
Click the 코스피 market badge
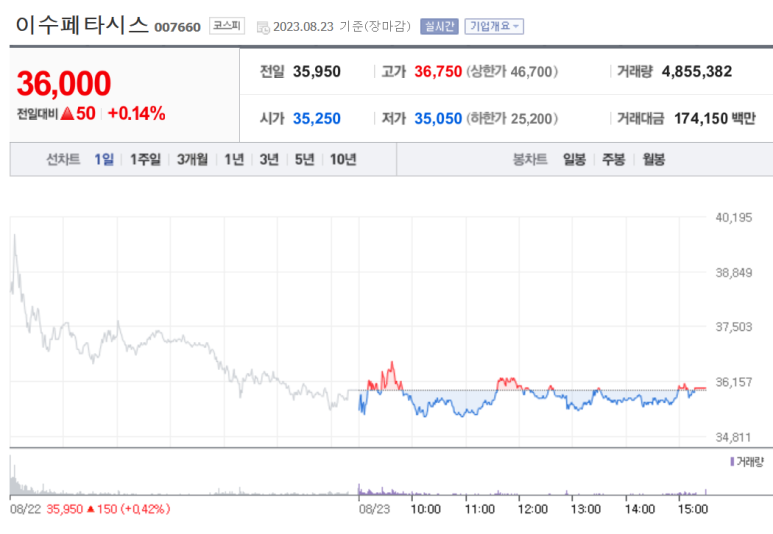tap(227, 26)
